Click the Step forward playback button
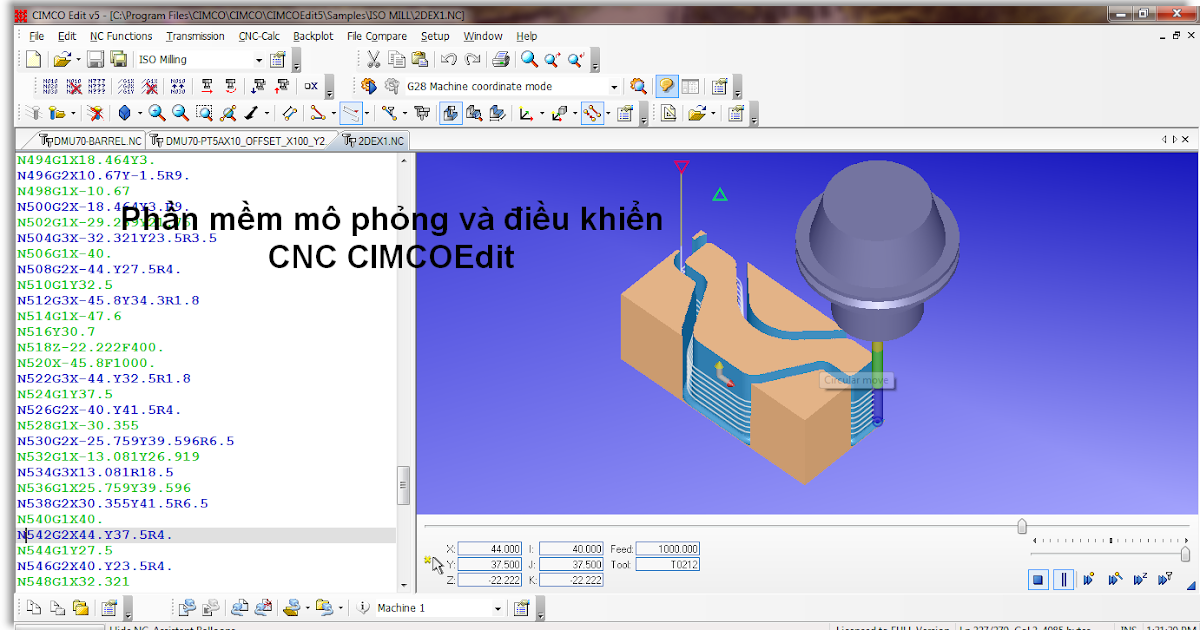 pos(1088,578)
